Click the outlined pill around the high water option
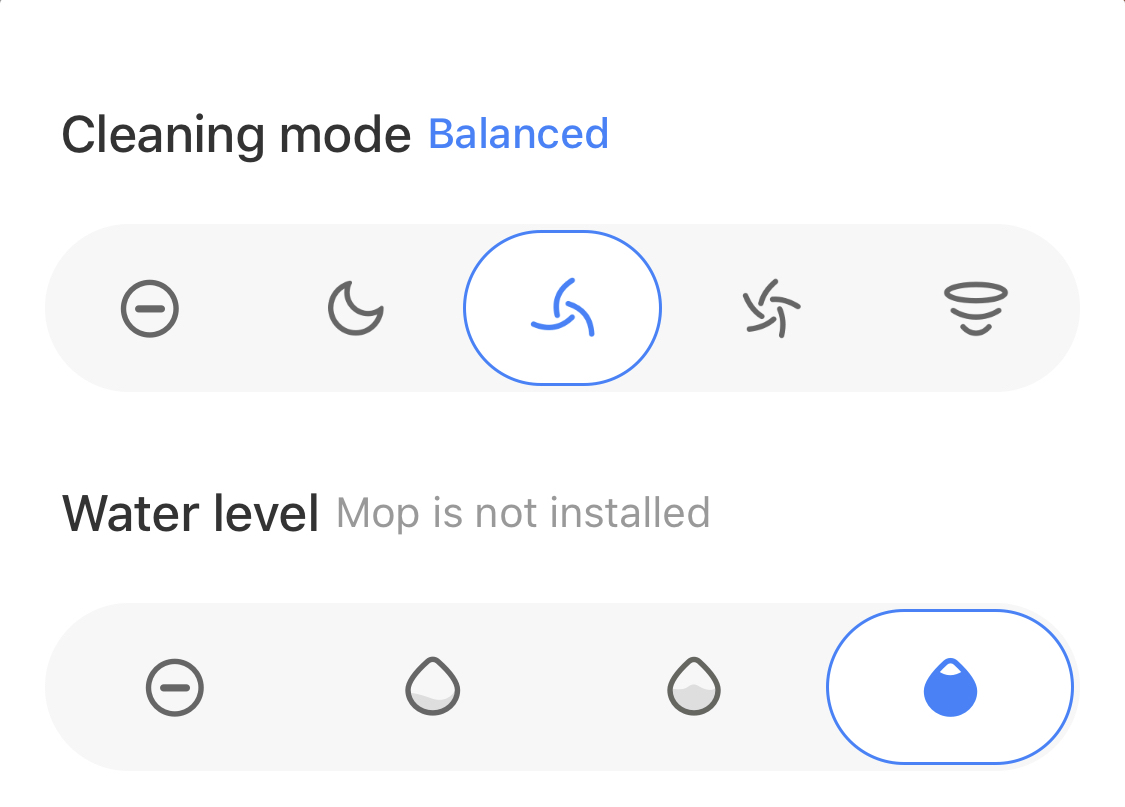 point(950,687)
